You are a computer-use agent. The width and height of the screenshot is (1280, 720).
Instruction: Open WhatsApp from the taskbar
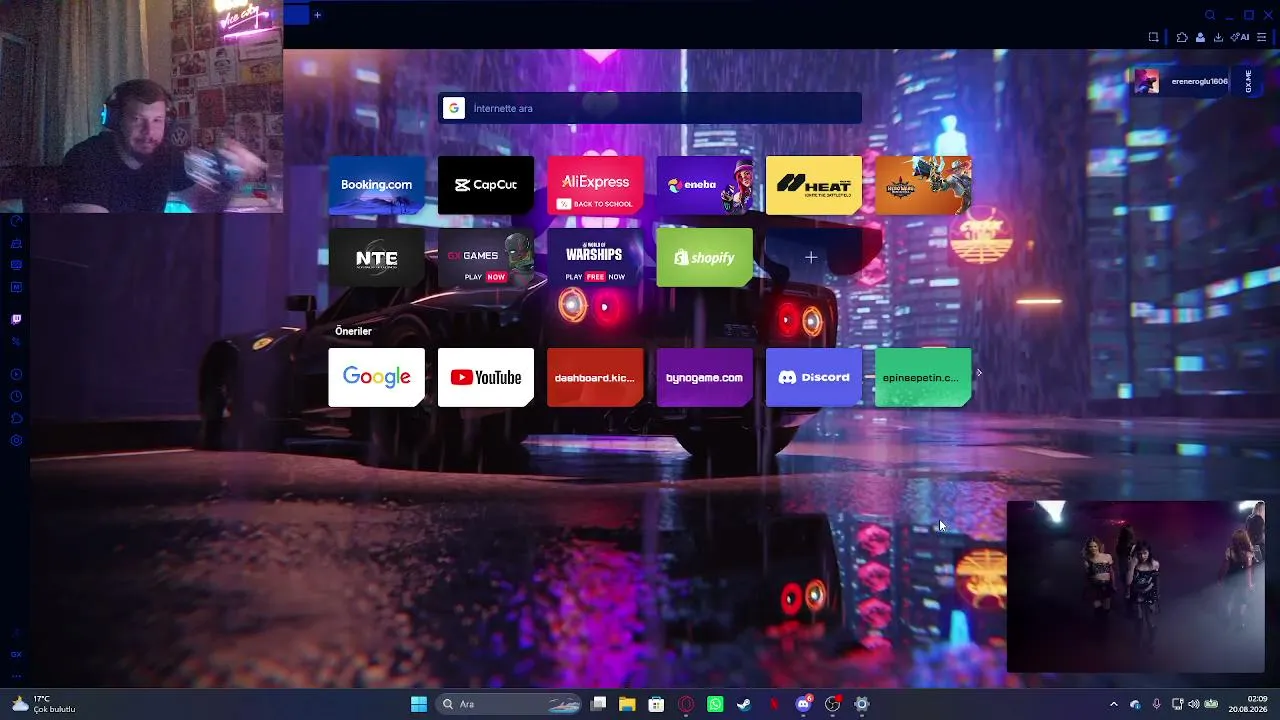(x=715, y=704)
